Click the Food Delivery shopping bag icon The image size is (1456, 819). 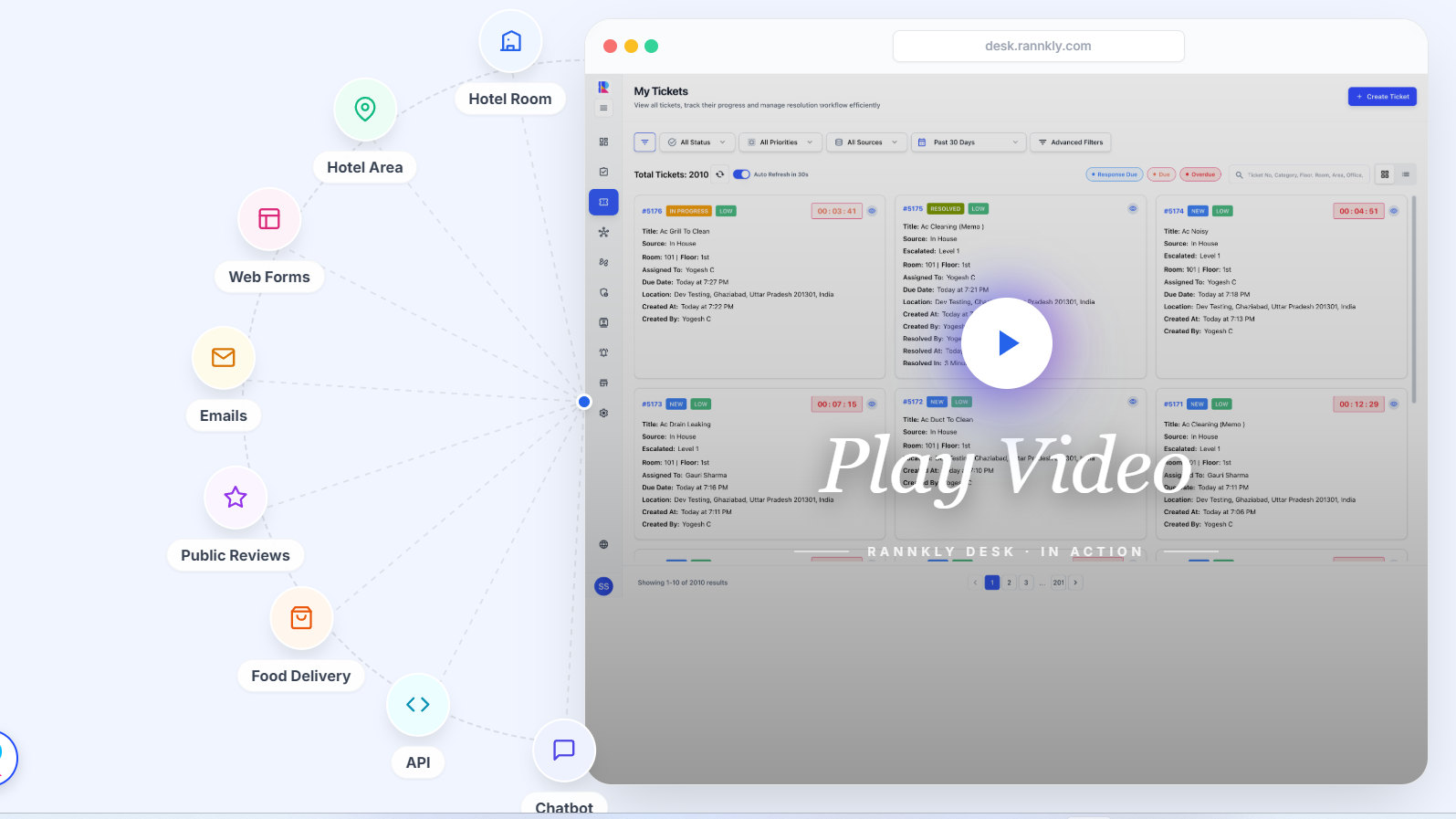click(301, 618)
